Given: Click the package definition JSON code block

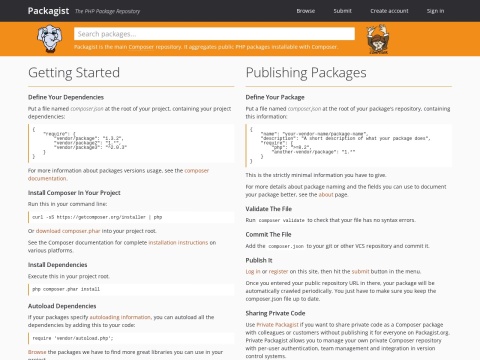Looking at the screenshot, I should 349,146.
